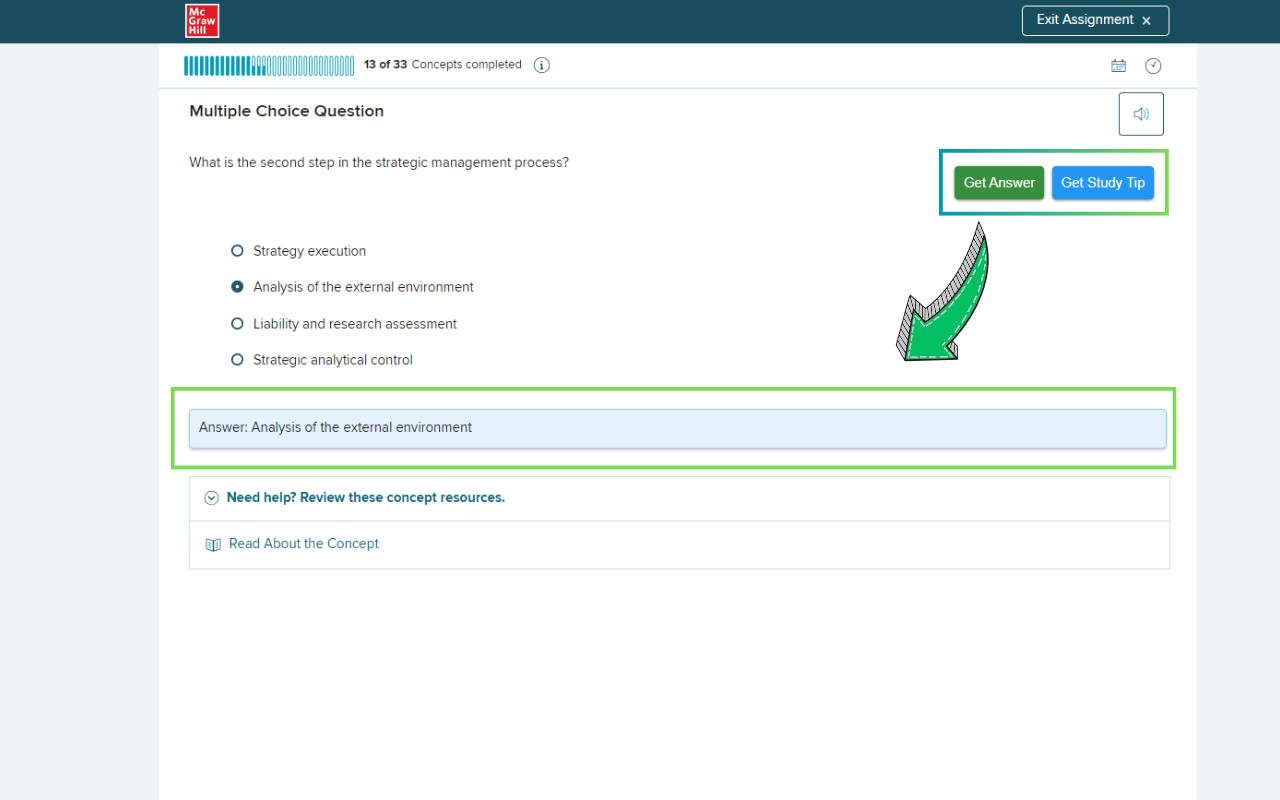This screenshot has width=1280, height=800.
Task: Click the concepts progress bar
Action: point(268,66)
